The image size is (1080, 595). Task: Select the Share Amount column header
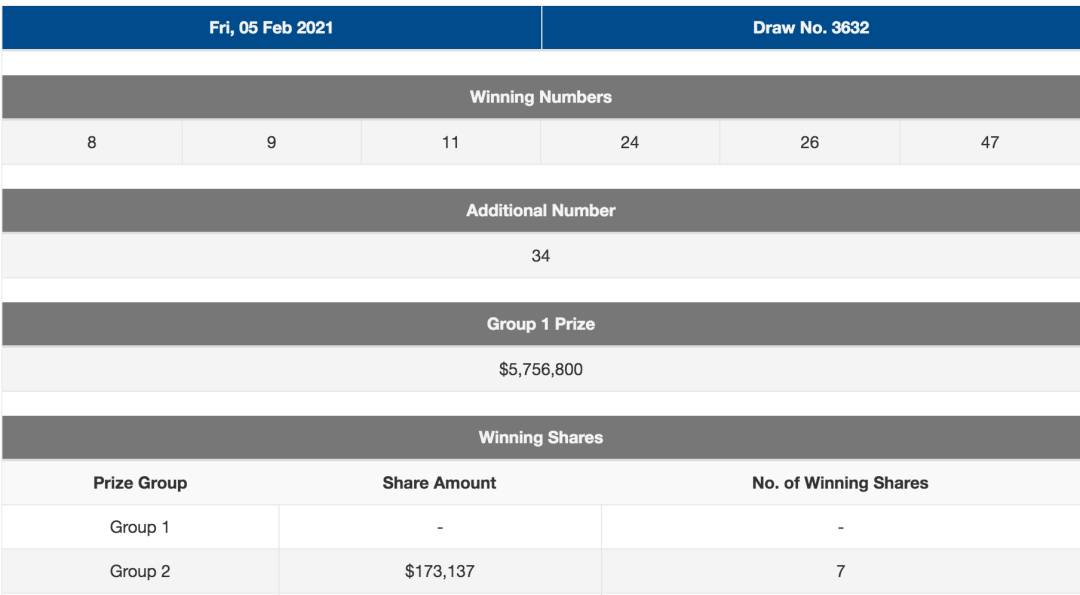[x=439, y=483]
